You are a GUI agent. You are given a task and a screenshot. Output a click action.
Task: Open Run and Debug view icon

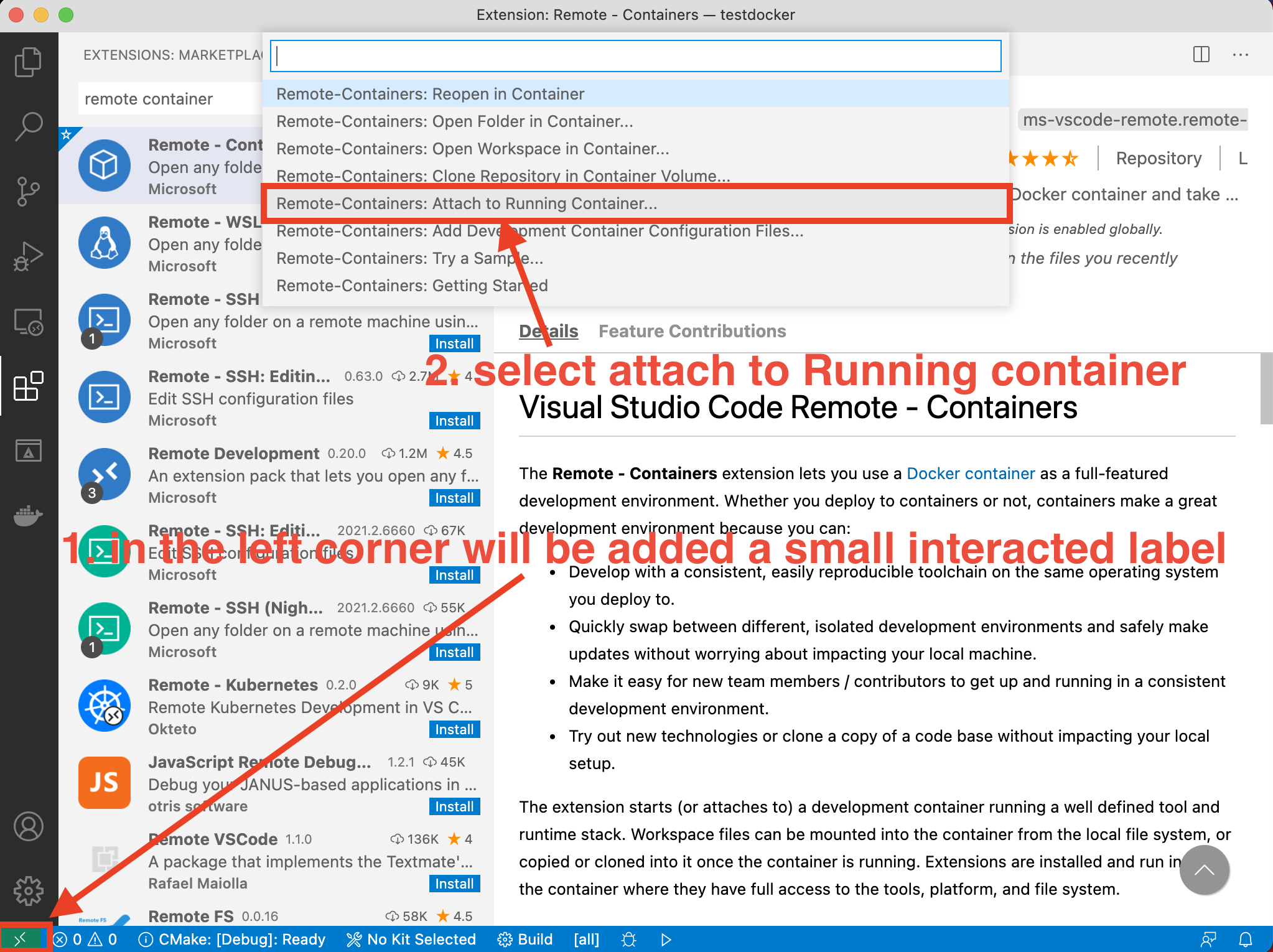click(x=28, y=256)
